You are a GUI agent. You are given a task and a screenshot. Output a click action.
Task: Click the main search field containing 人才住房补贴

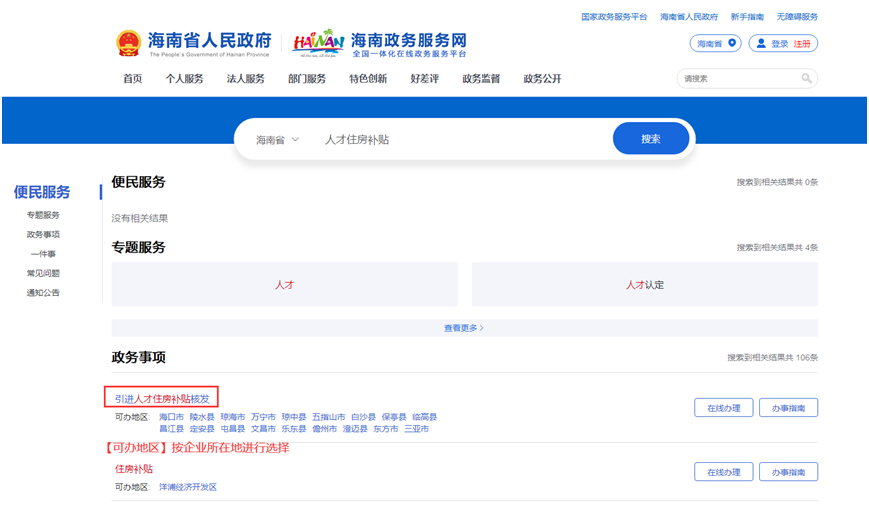click(x=464, y=140)
